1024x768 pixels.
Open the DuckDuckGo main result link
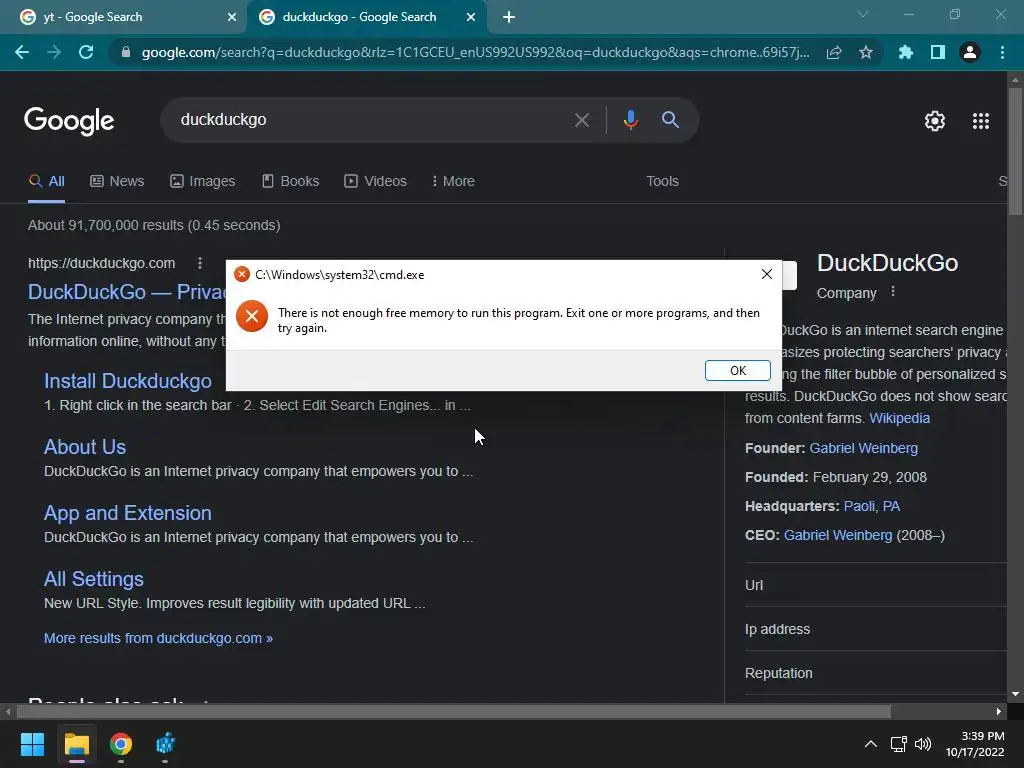coord(127,292)
